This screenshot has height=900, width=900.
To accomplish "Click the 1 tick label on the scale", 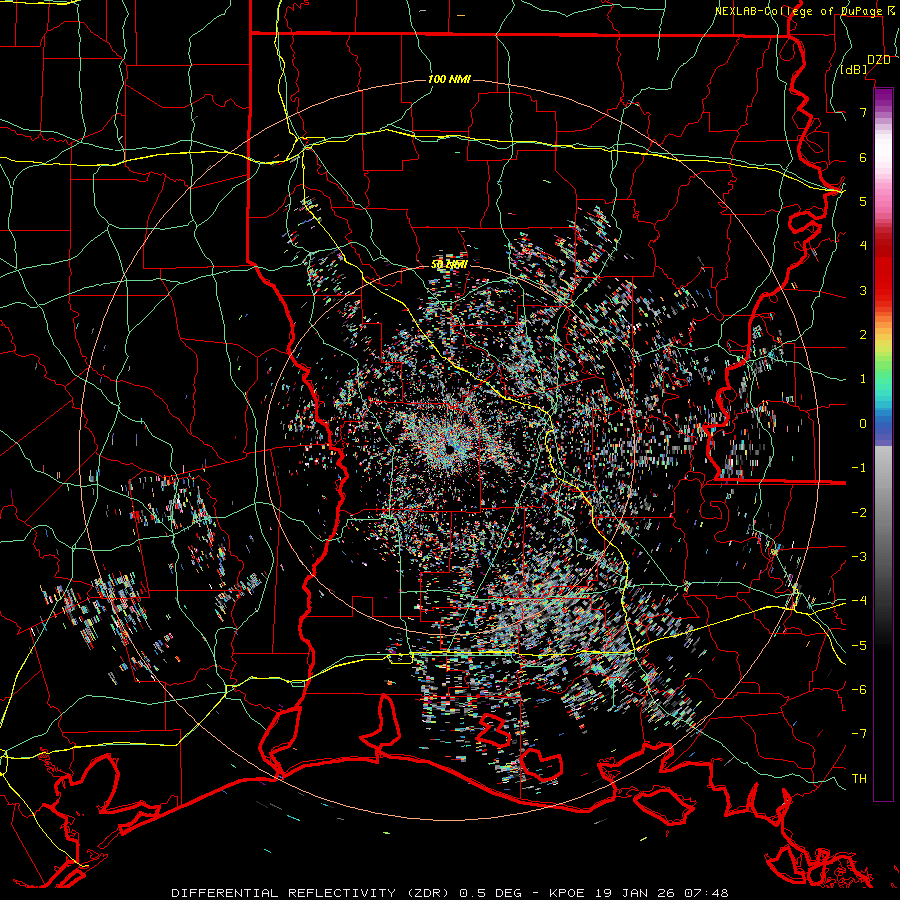I will pyautogui.click(x=863, y=379).
